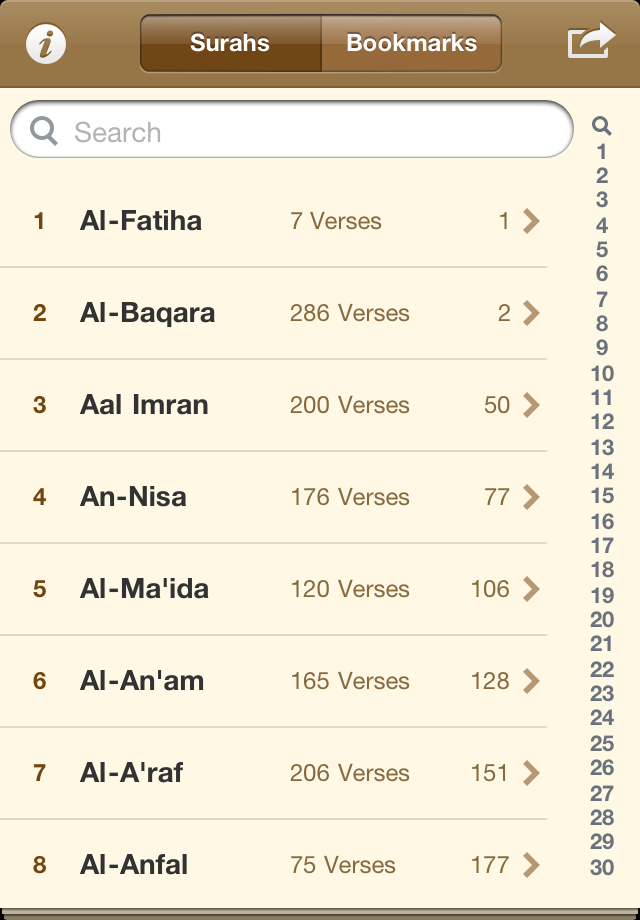Expand Al-Baqara with its chevron
This screenshot has height=920, width=640.
tap(531, 313)
